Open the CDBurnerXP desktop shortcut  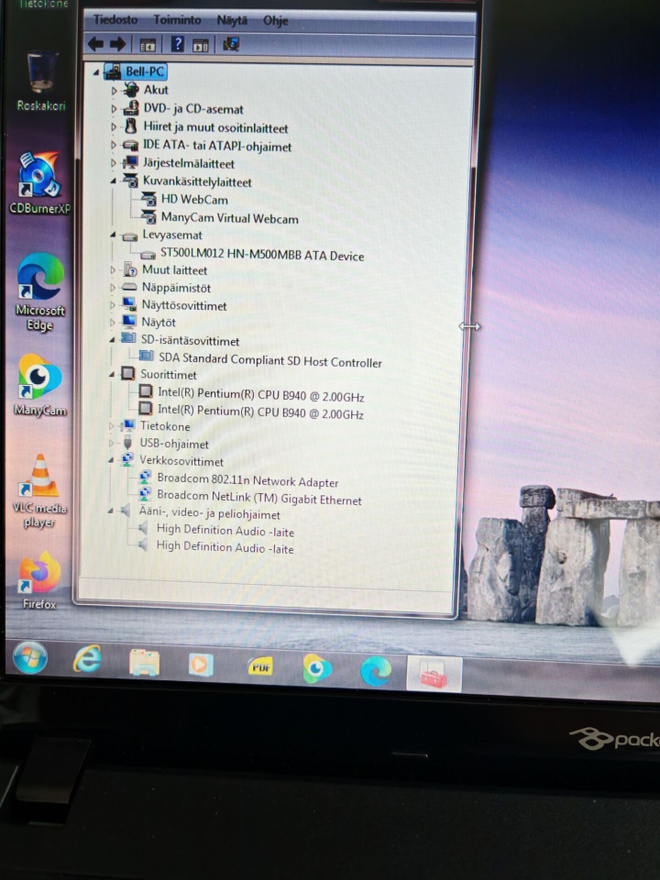39,182
